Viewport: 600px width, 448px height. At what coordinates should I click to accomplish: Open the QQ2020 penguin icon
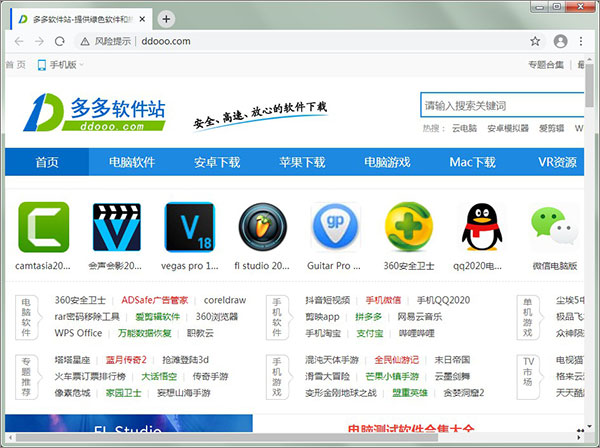pos(482,227)
